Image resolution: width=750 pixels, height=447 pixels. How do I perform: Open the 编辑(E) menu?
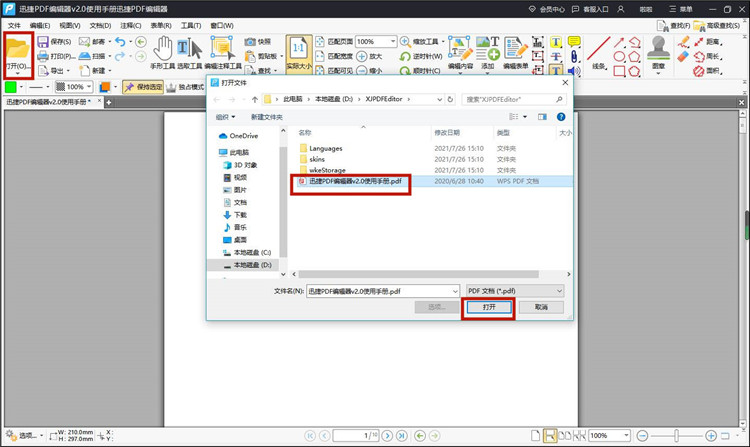pos(40,25)
